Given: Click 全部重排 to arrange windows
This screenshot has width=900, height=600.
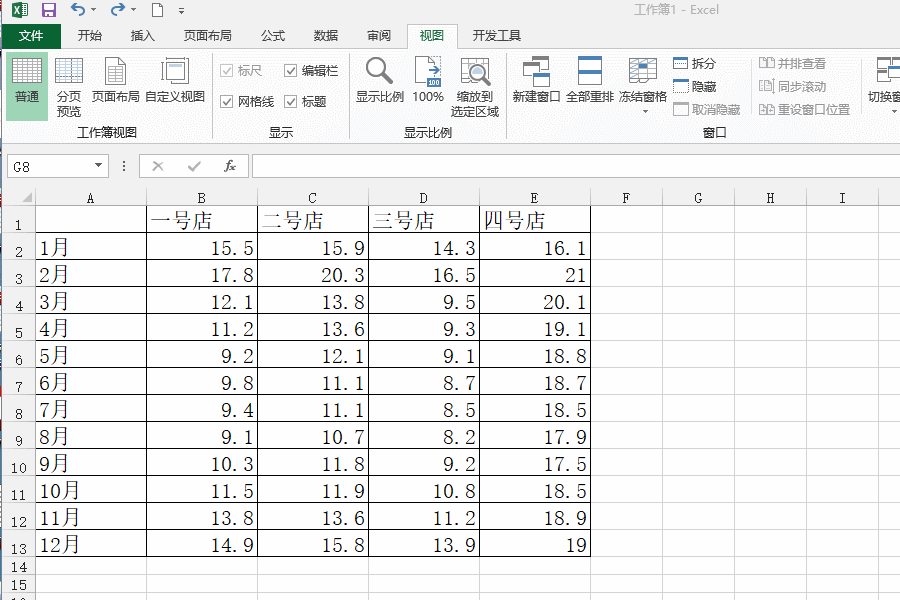Looking at the screenshot, I should [589, 80].
